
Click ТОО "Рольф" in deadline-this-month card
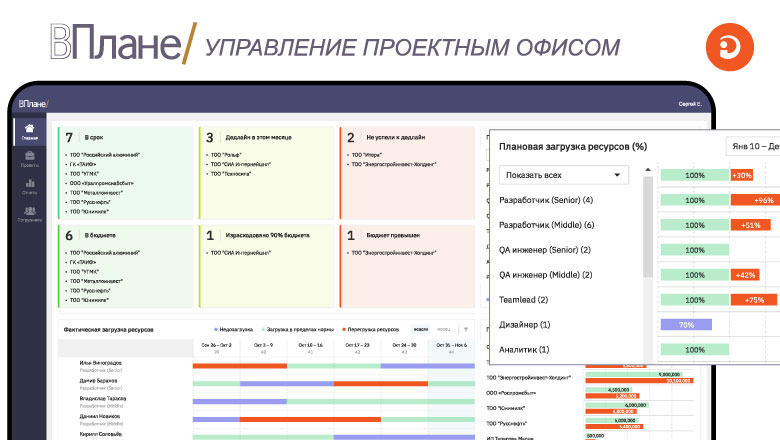coord(226,155)
